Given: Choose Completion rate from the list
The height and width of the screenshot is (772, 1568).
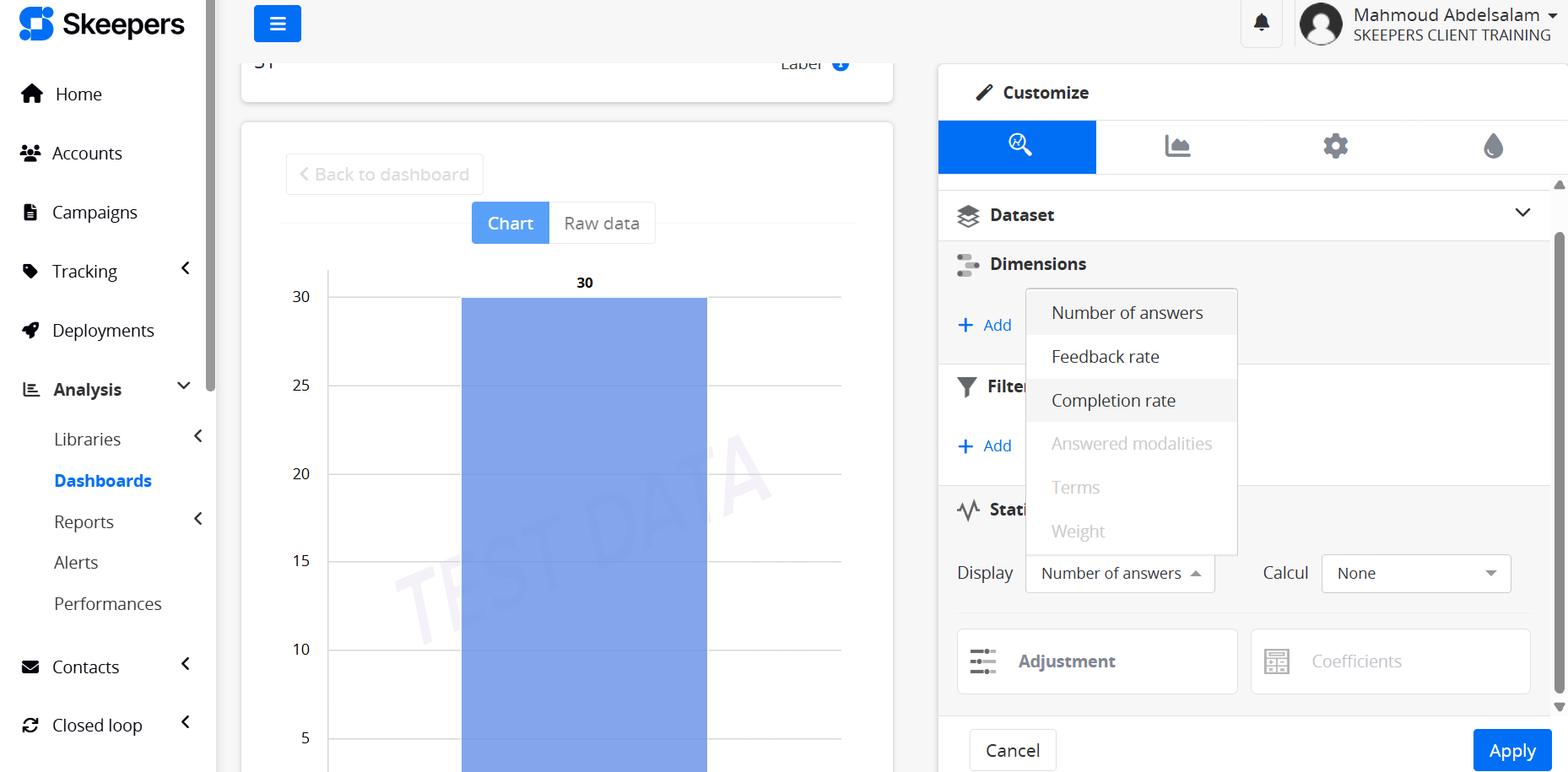Looking at the screenshot, I should (1113, 401).
